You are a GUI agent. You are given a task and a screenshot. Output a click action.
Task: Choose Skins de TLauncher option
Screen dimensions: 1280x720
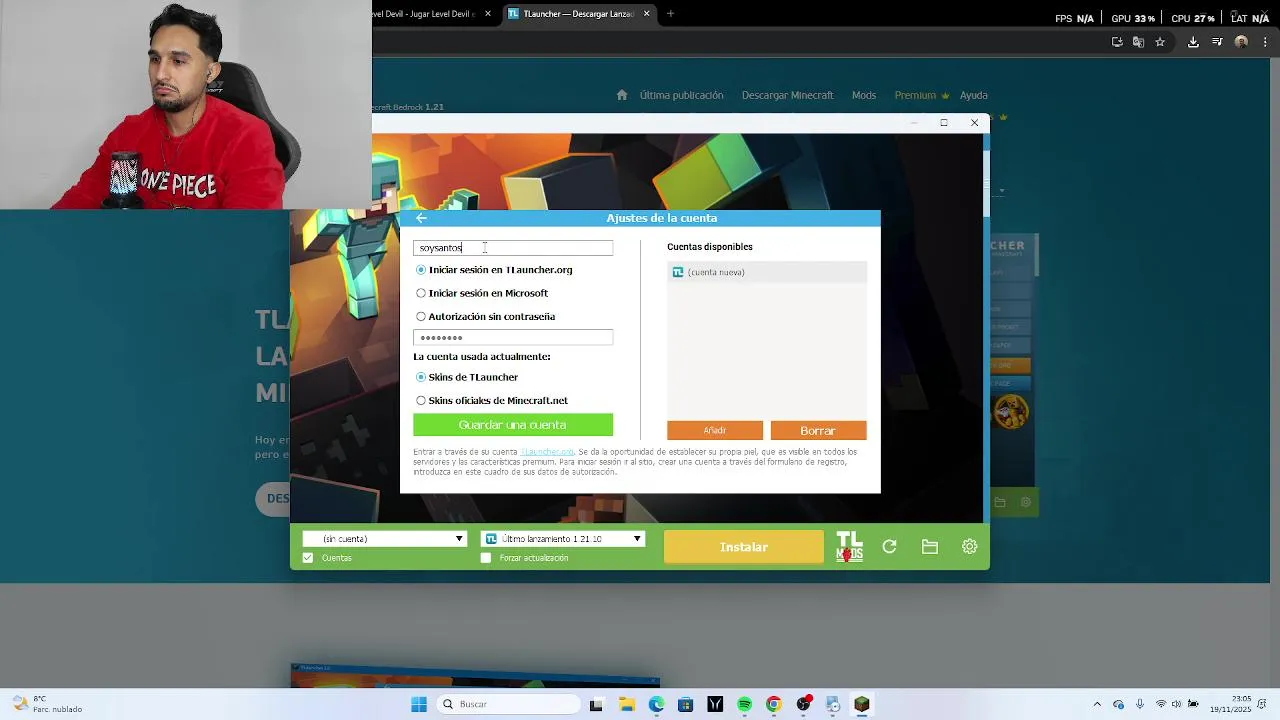(x=421, y=377)
